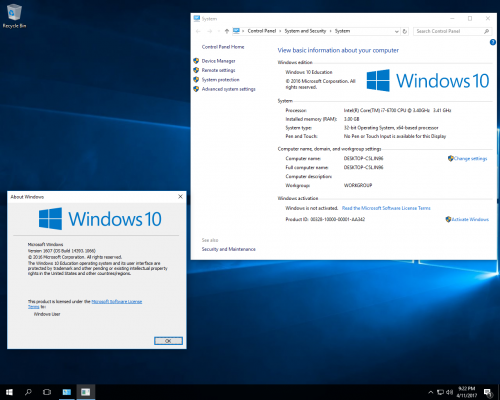The height and width of the screenshot is (400, 500).
Task: Close the About Windows dialog
Action: click(180, 197)
